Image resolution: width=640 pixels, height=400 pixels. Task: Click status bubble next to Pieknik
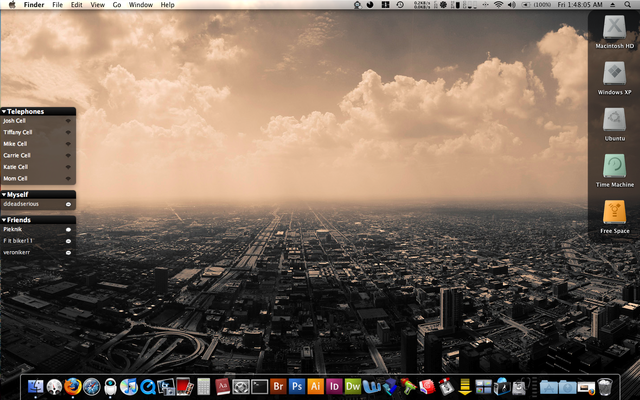68,230
